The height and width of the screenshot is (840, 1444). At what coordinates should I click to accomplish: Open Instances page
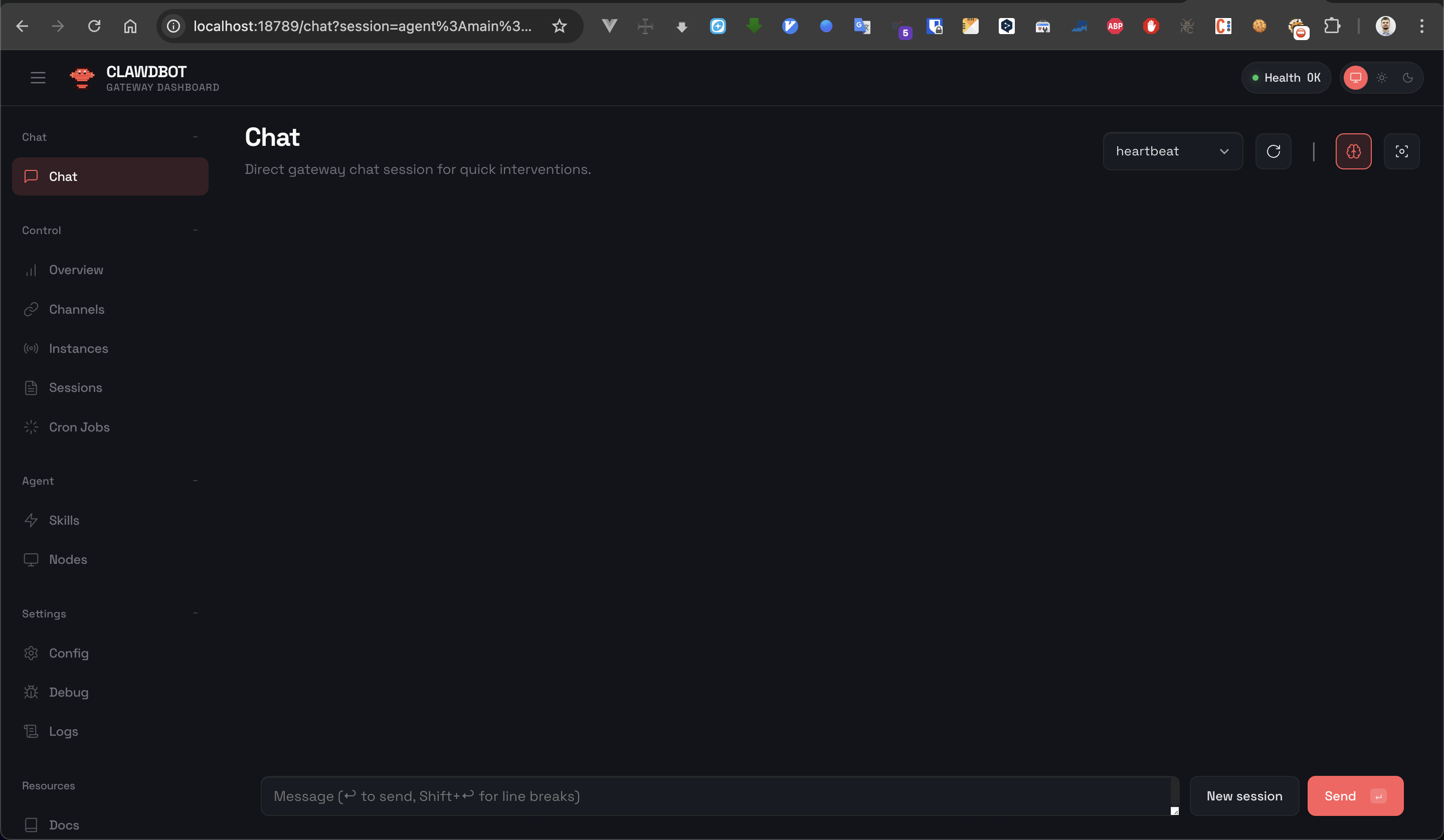(110, 348)
